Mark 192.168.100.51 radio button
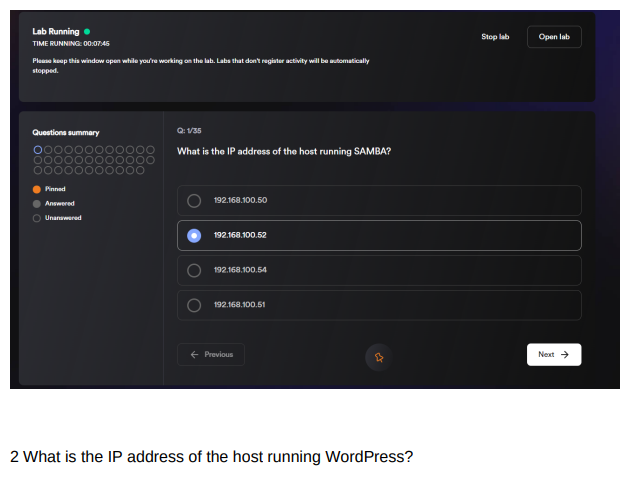 pyautogui.click(x=194, y=305)
